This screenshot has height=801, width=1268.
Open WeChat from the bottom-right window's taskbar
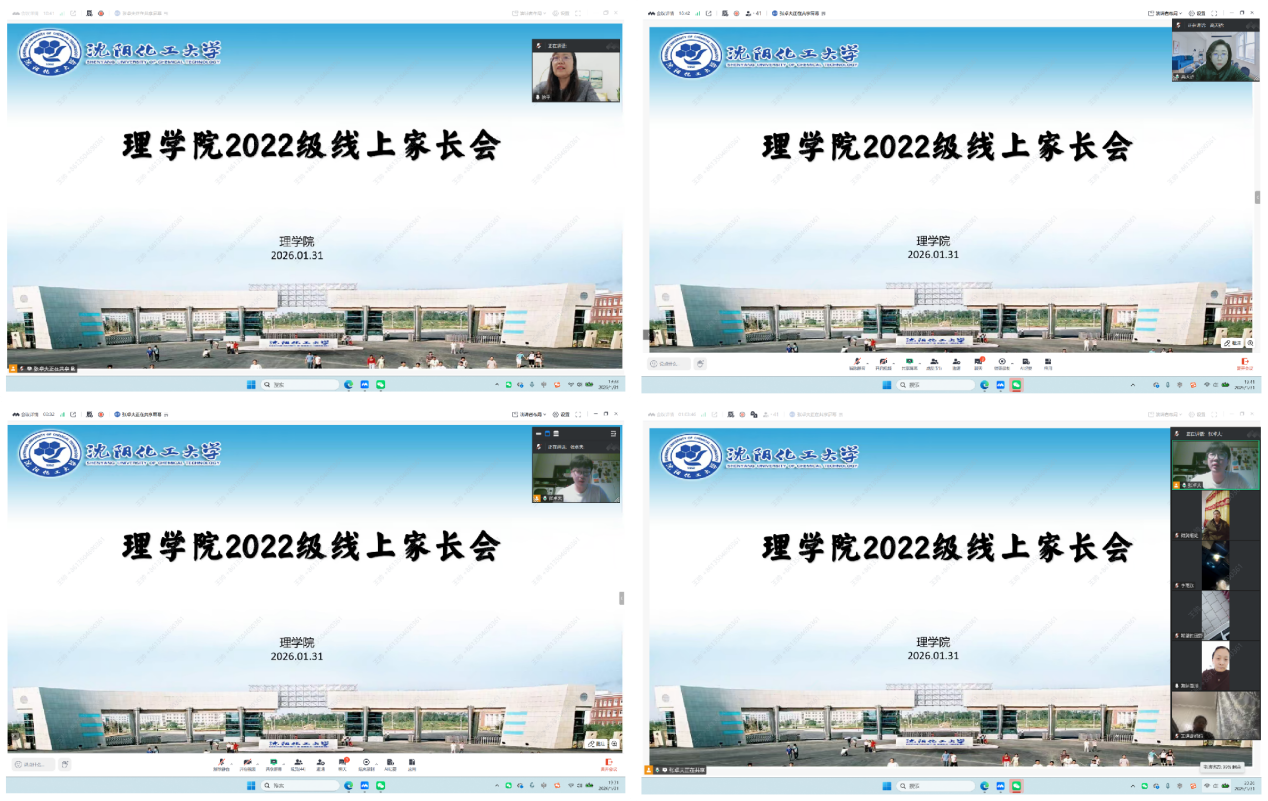[x=1016, y=786]
